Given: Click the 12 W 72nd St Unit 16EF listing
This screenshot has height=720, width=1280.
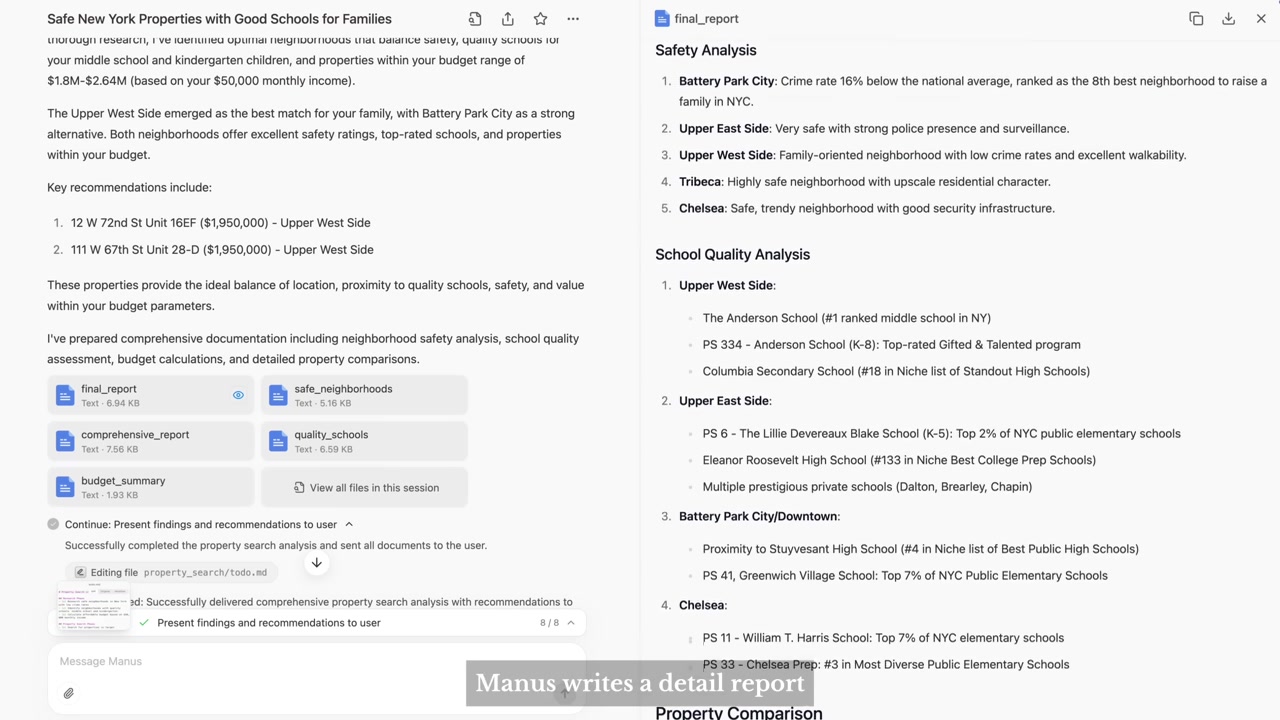Looking at the screenshot, I should click(221, 223).
